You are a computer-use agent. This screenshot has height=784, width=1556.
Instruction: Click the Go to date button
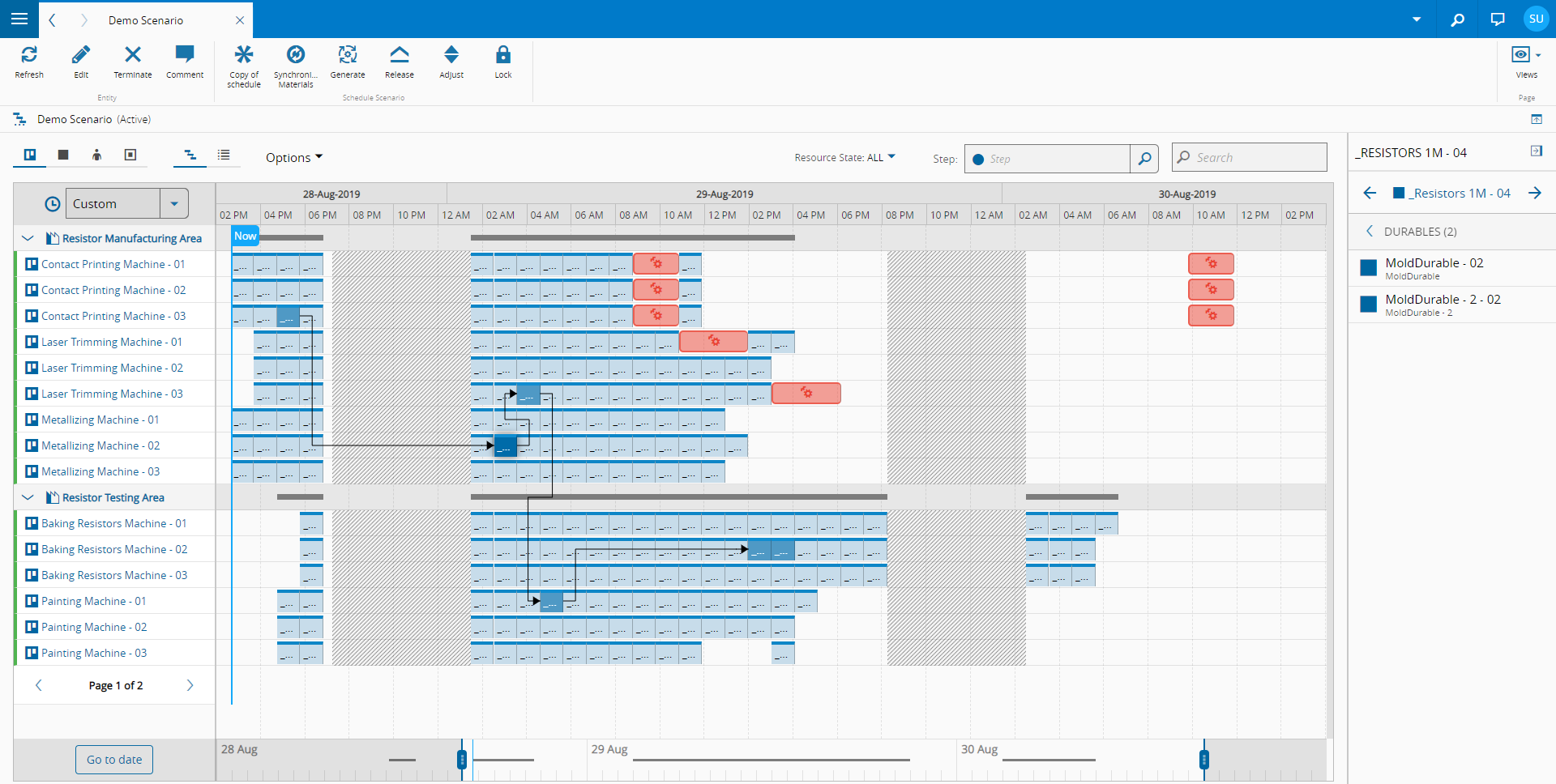pyautogui.click(x=114, y=760)
